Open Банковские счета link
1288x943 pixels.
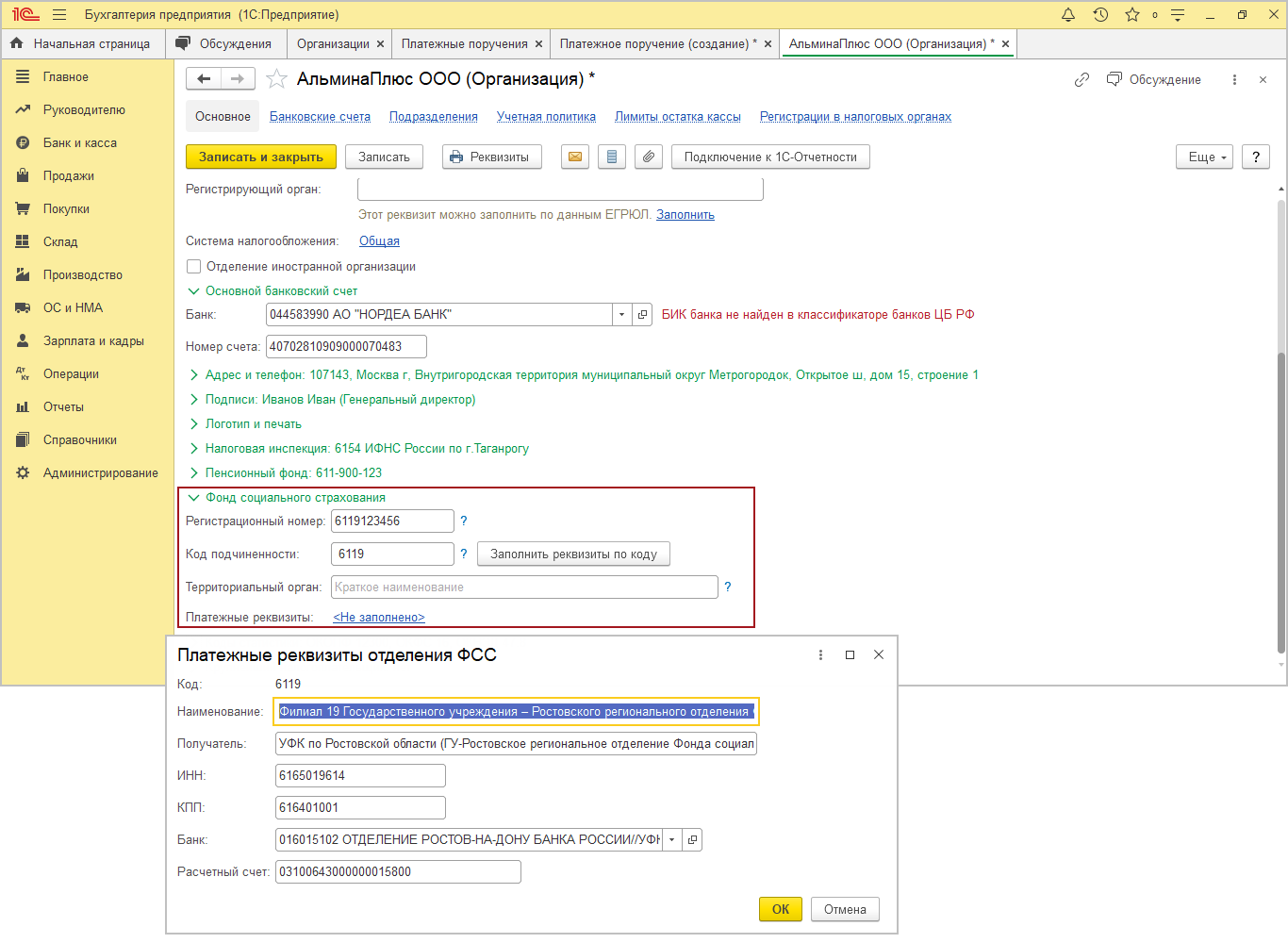pyautogui.click(x=320, y=117)
